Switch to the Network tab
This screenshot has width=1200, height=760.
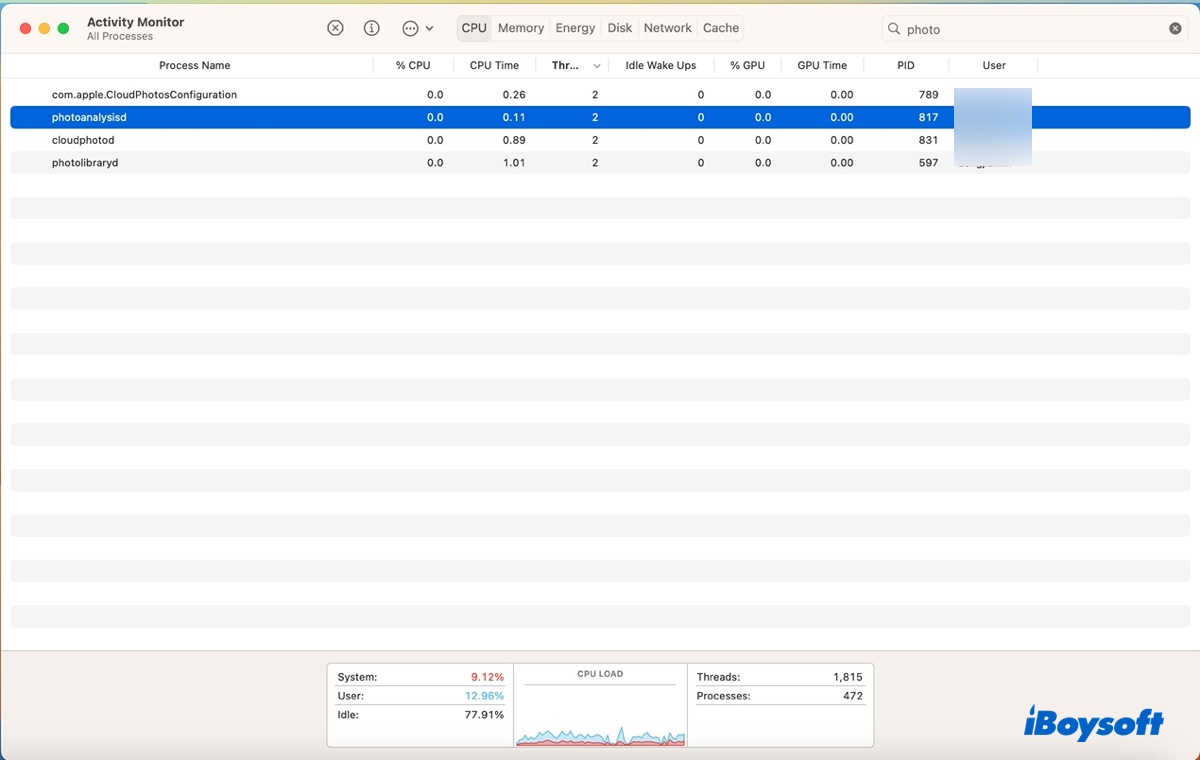point(668,28)
